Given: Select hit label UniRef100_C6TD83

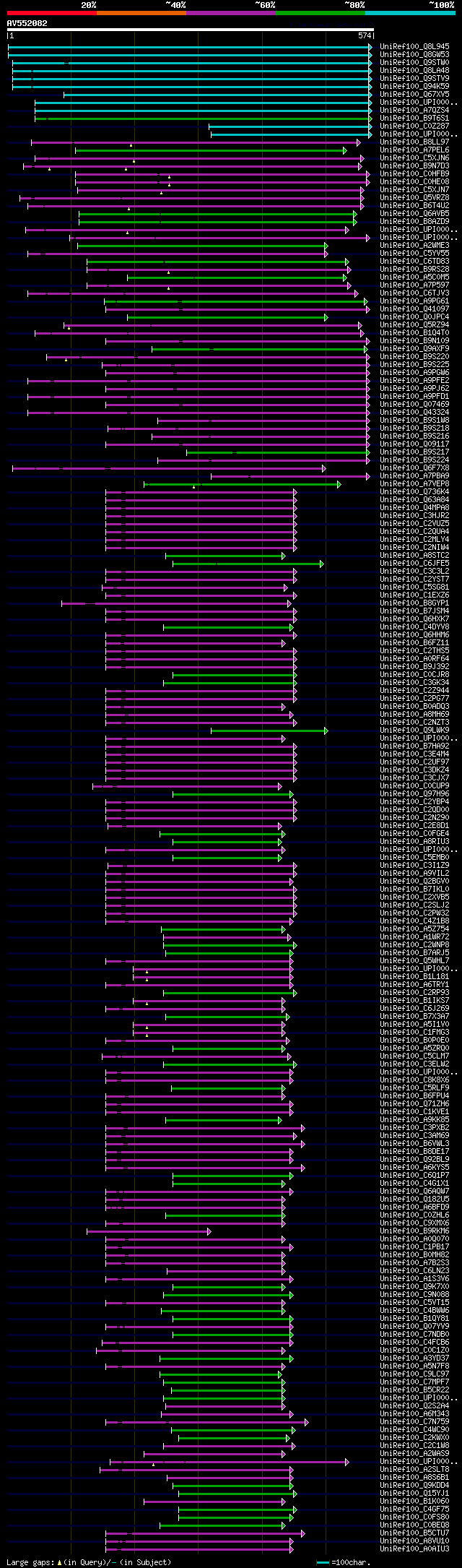Looking at the screenshot, I should (414, 261).
